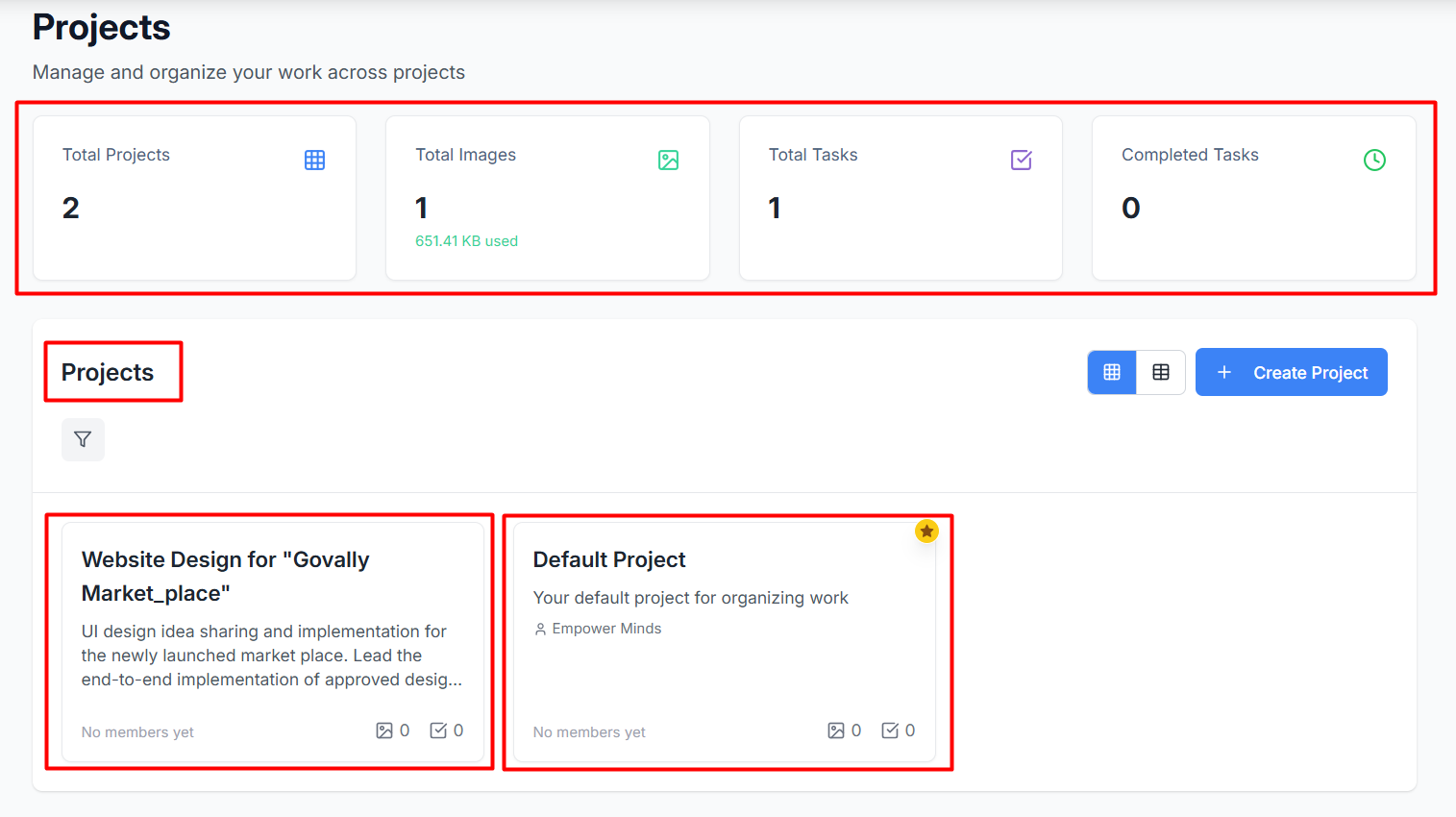This screenshot has height=817, width=1456.
Task: Click the Create Project button
Action: 1291,372
